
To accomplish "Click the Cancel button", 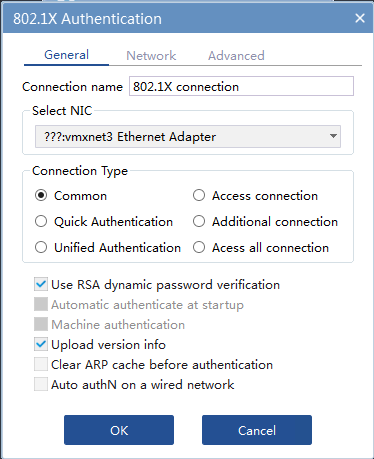I will click(x=257, y=430).
